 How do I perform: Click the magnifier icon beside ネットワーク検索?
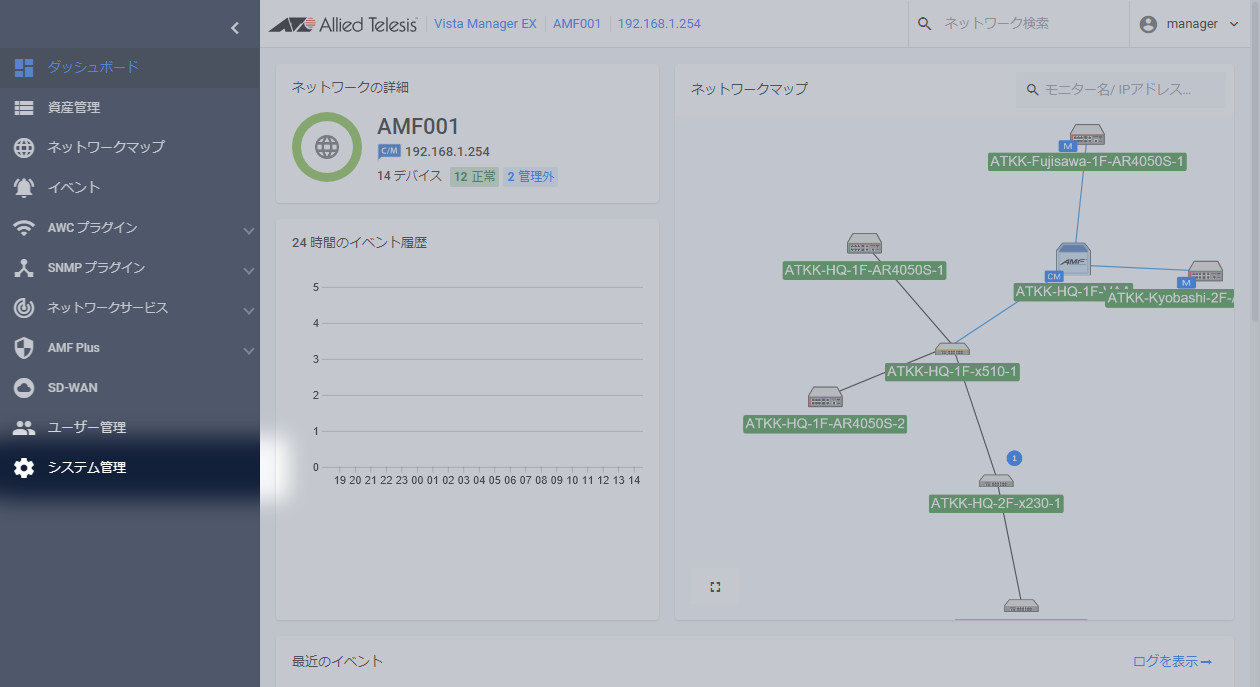point(925,24)
